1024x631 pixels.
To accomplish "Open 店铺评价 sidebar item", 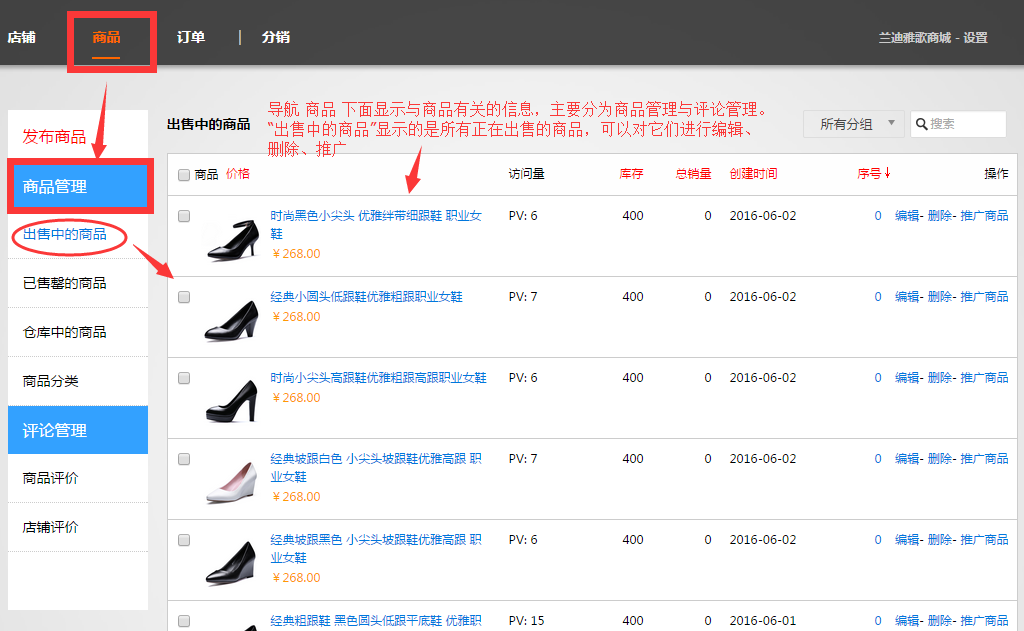I will pos(50,527).
